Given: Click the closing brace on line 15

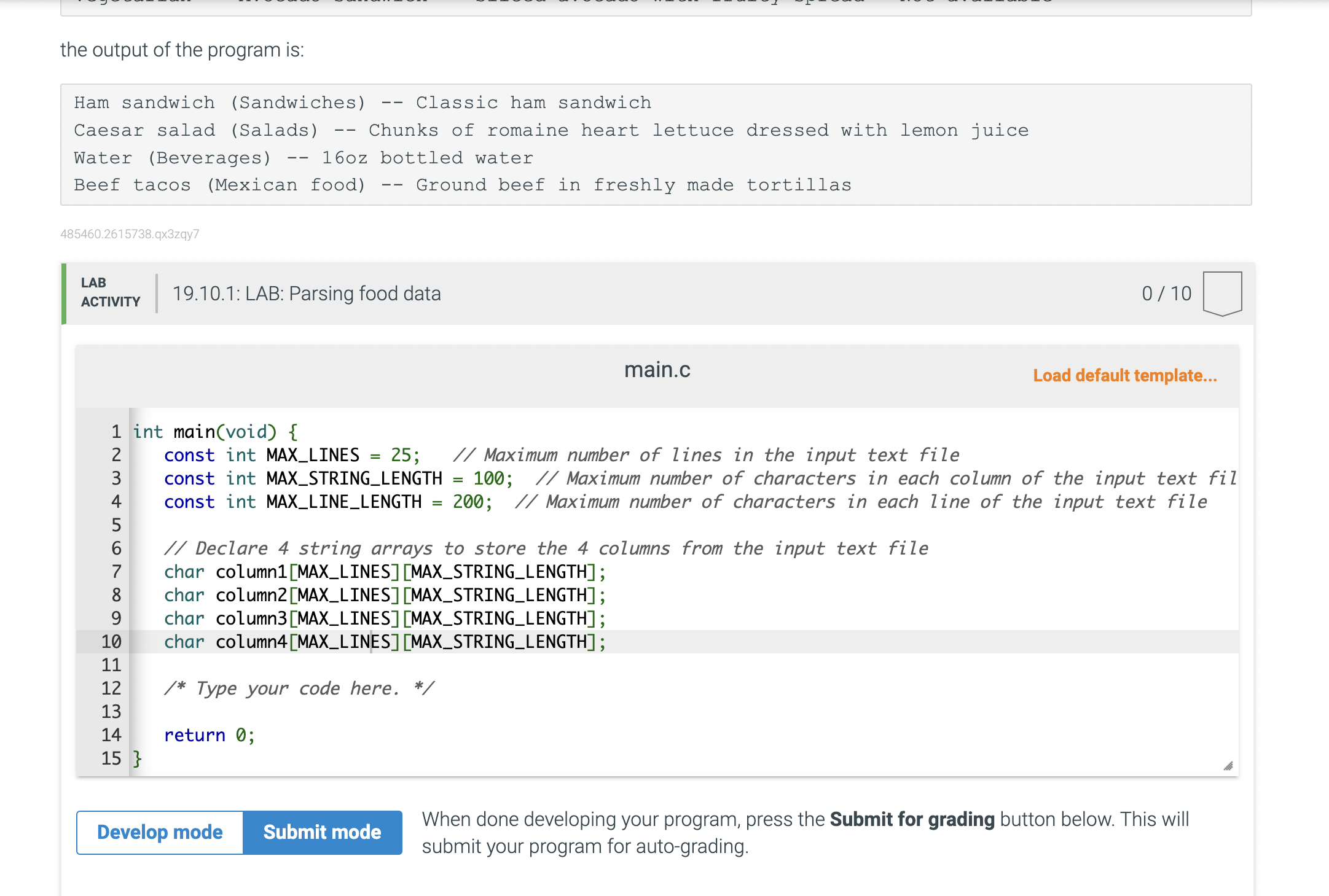Looking at the screenshot, I should click(x=138, y=758).
